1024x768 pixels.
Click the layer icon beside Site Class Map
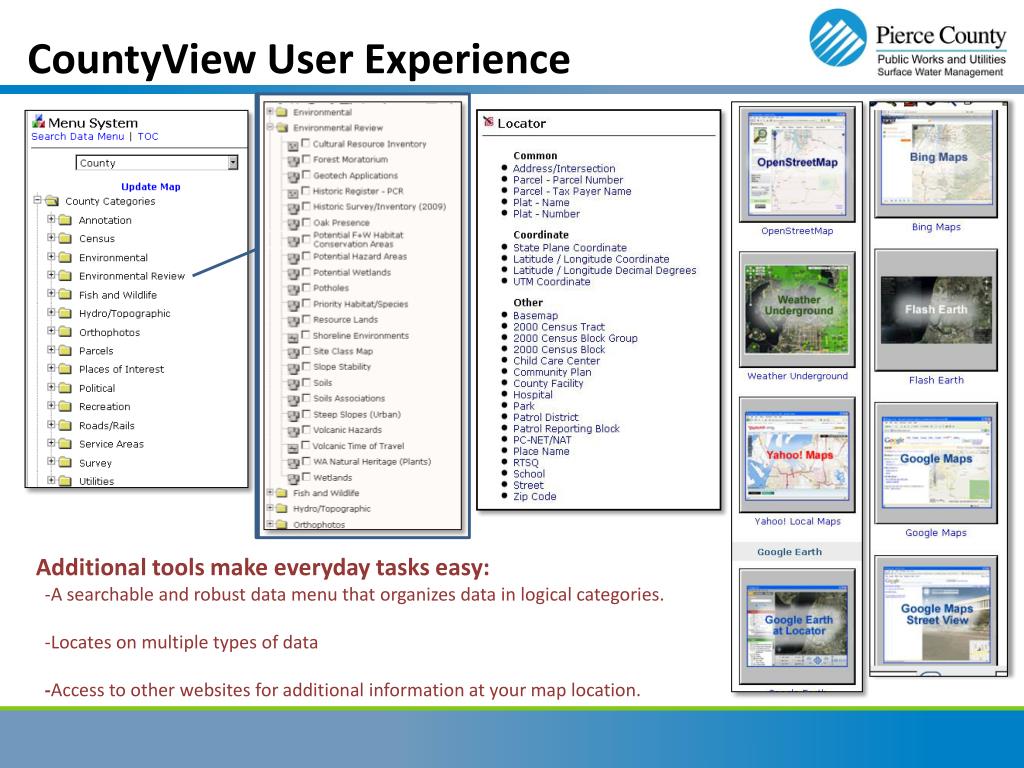(x=293, y=353)
